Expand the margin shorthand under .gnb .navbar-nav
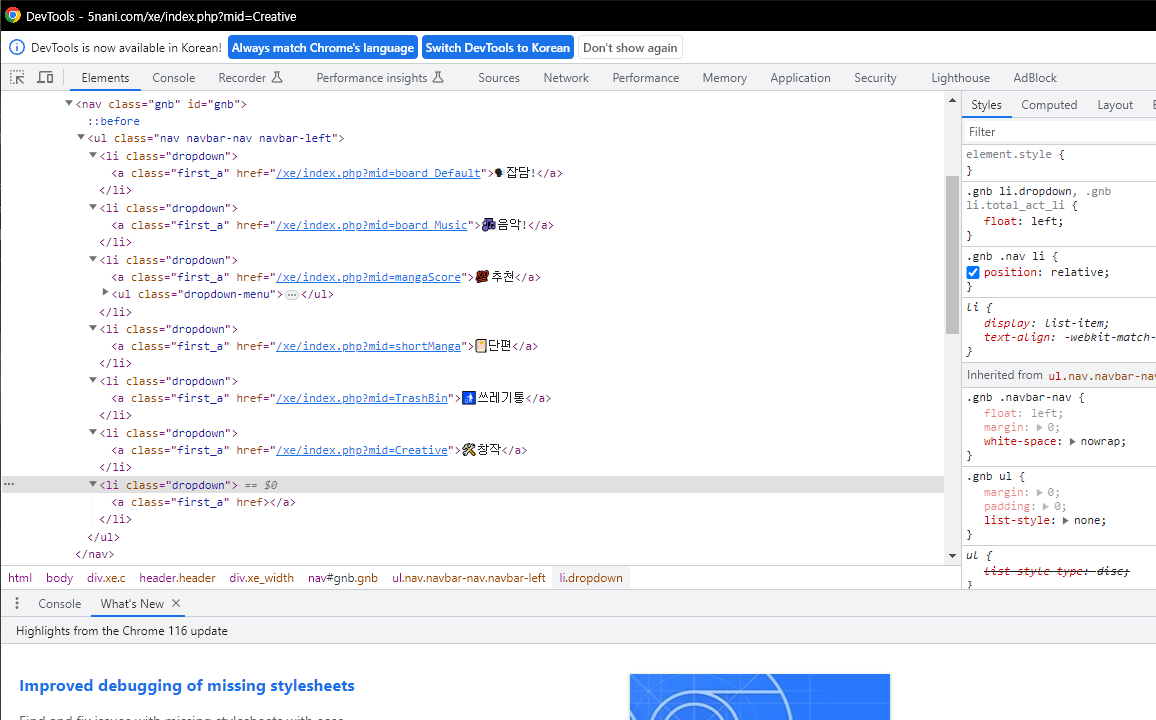Screen dimensions: 1156x720 pos(1040,427)
